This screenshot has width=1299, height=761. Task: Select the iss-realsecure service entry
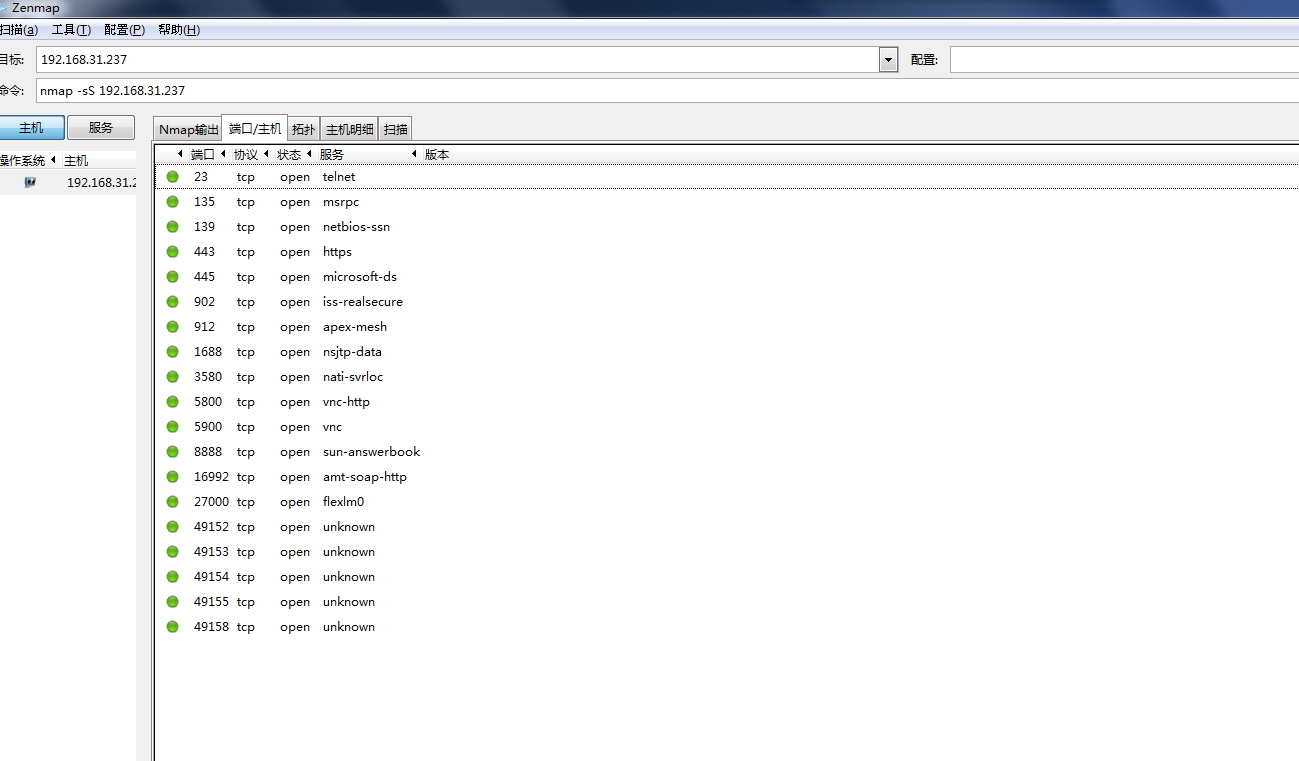(x=363, y=302)
